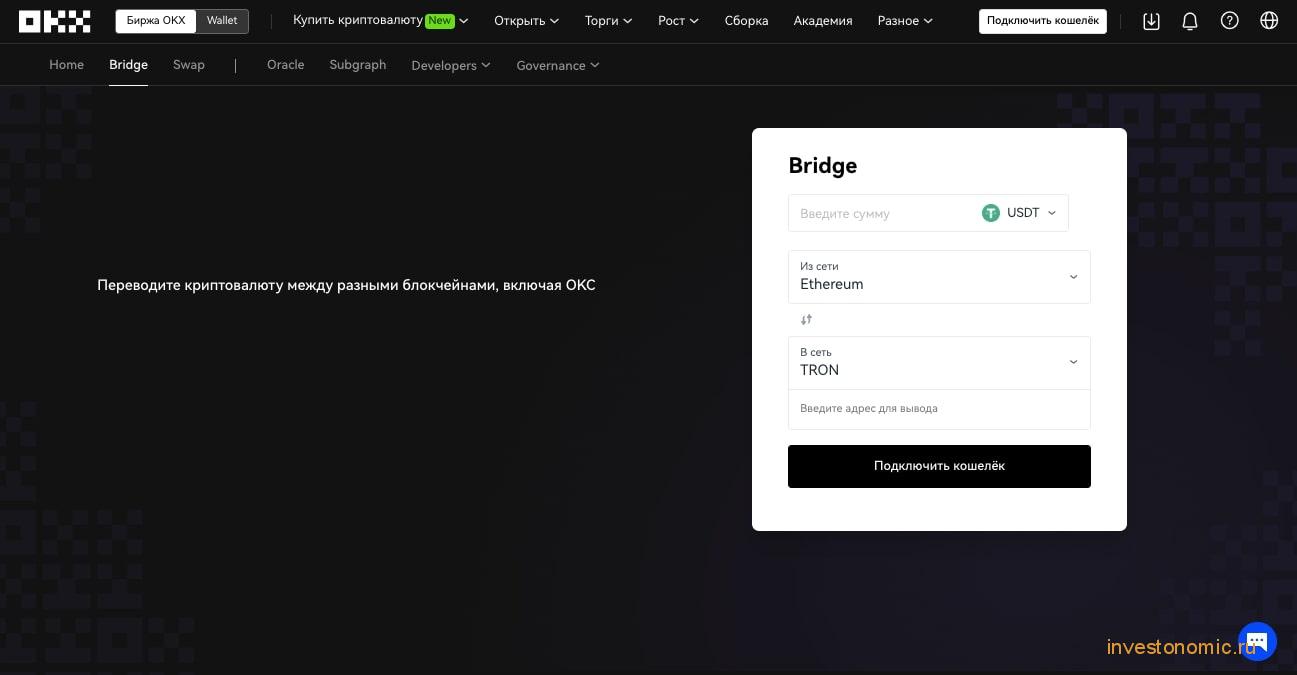Viewport: 1297px width, 675px height.
Task: Open the В сеть TRON dropdown
Action: tap(939, 363)
